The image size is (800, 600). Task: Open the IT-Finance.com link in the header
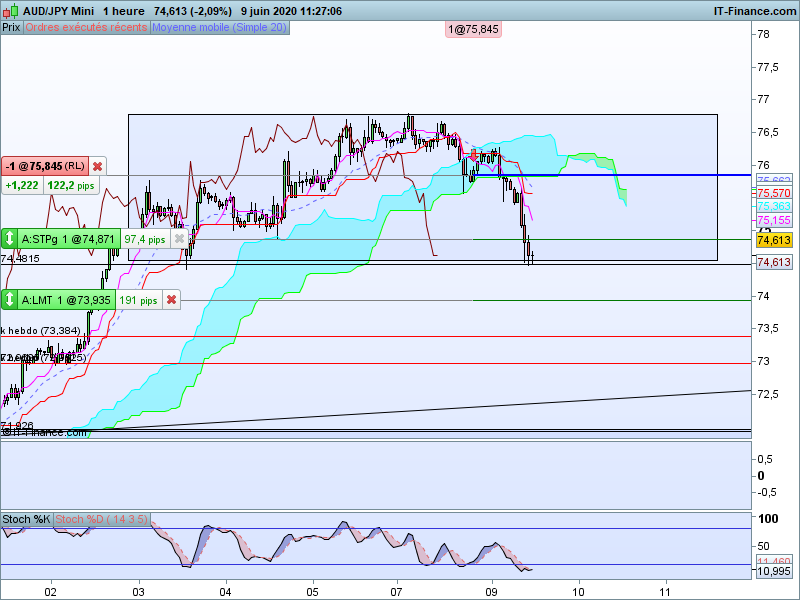click(755, 11)
